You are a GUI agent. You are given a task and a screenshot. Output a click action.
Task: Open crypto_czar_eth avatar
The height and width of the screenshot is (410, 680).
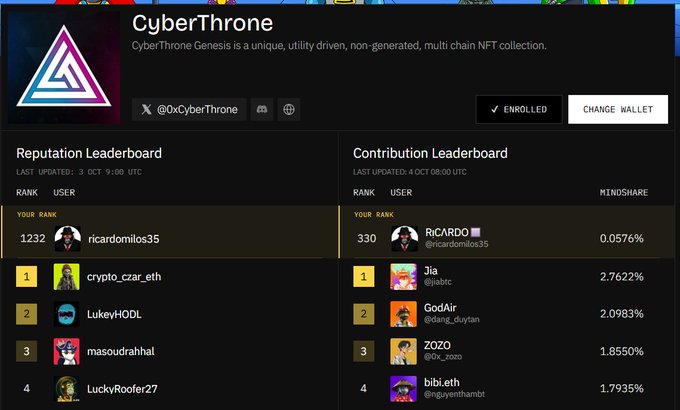coord(67,277)
